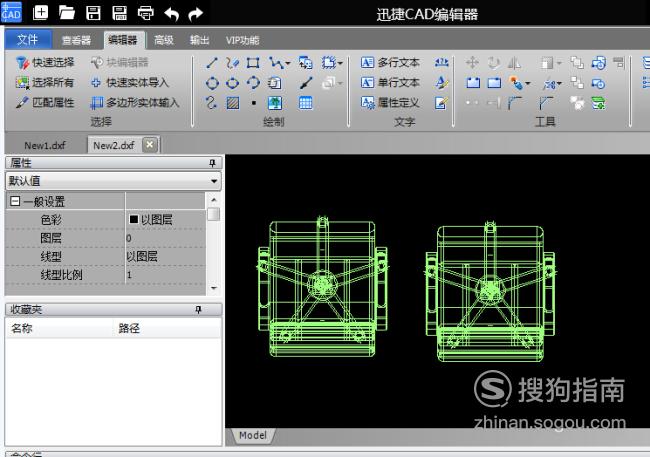This screenshot has height=457, width=650.
Task: Select the Ellipse drawing tool
Action: point(232,83)
